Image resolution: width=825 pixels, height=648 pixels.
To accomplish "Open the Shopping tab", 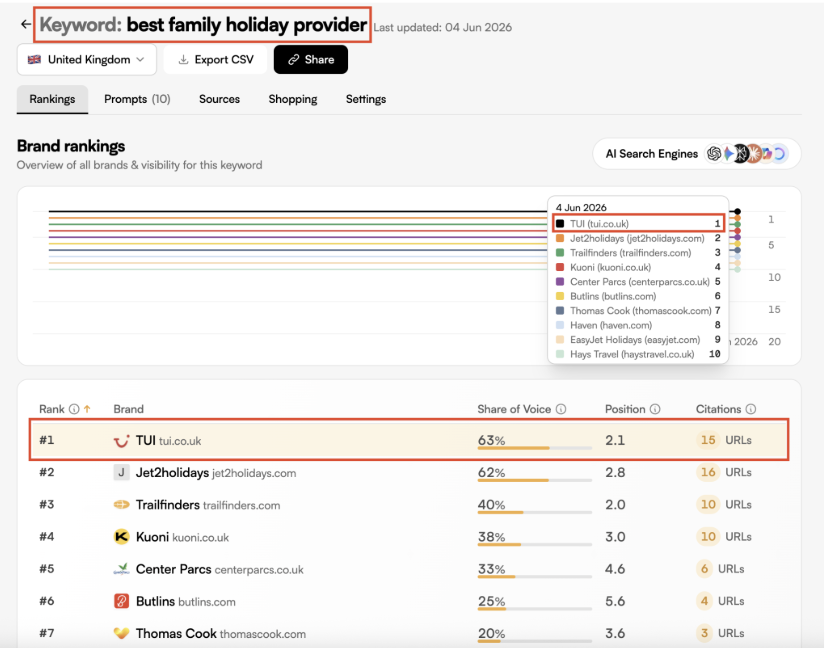I will [293, 99].
